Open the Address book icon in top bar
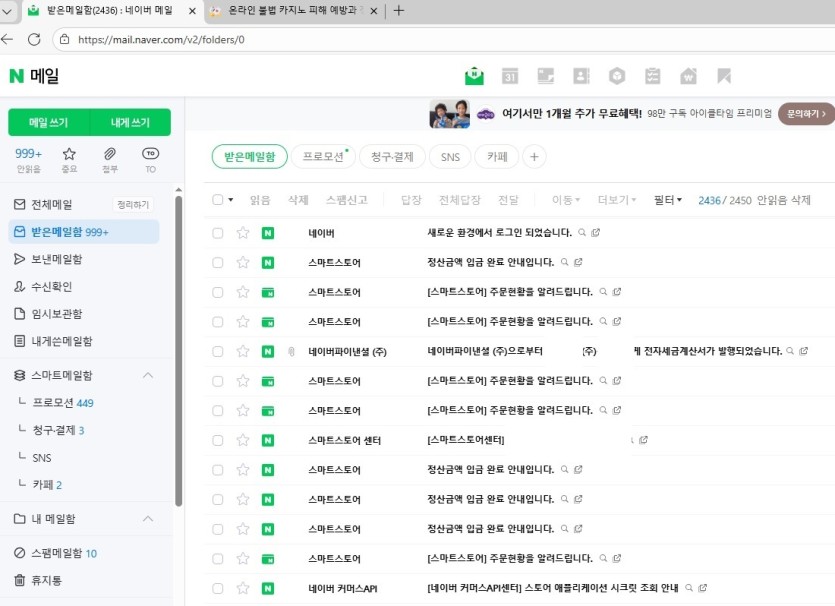The width and height of the screenshot is (835, 606). coord(581,76)
